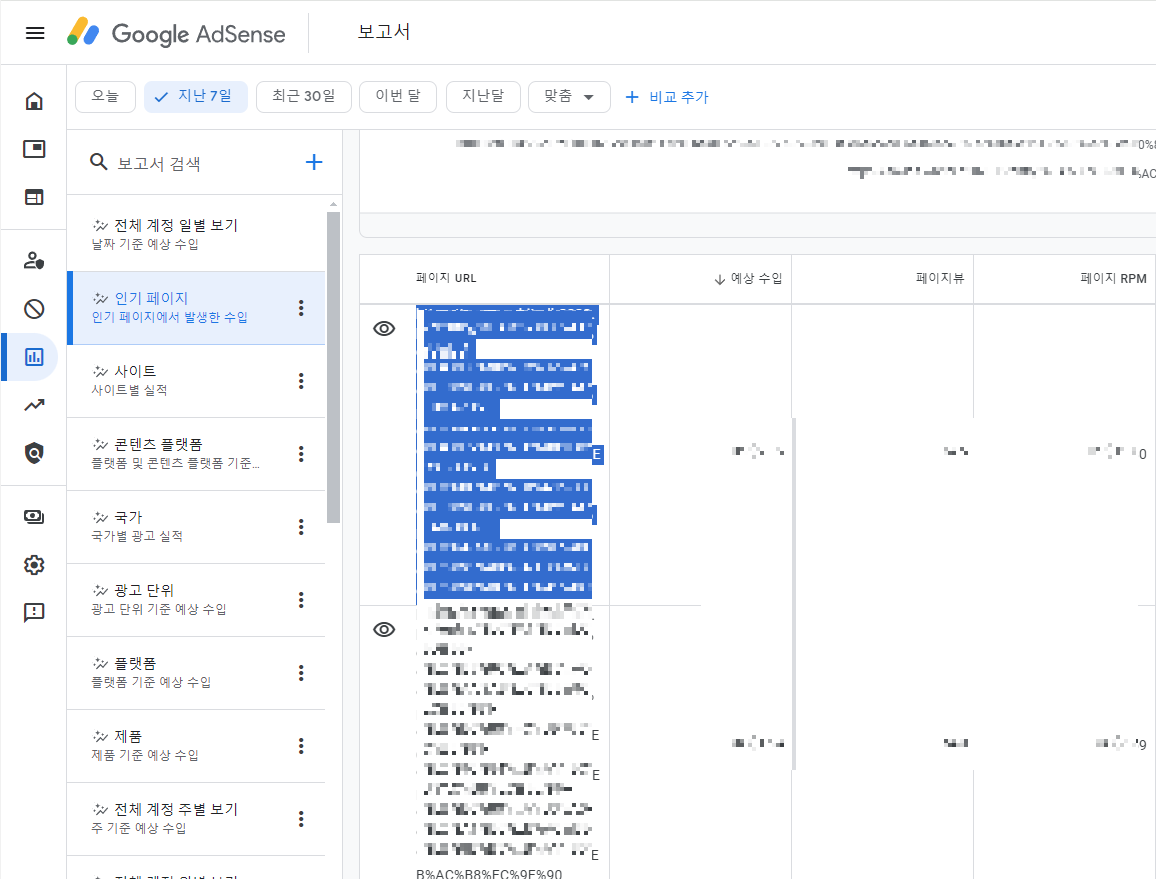Open Blocking controls circle-slash icon

point(34,309)
